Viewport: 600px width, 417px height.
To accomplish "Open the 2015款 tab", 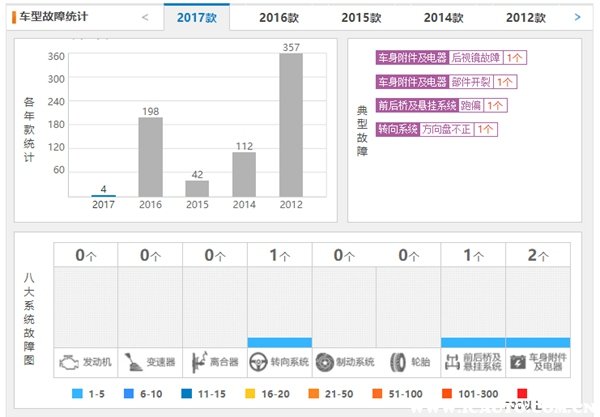I will (361, 18).
